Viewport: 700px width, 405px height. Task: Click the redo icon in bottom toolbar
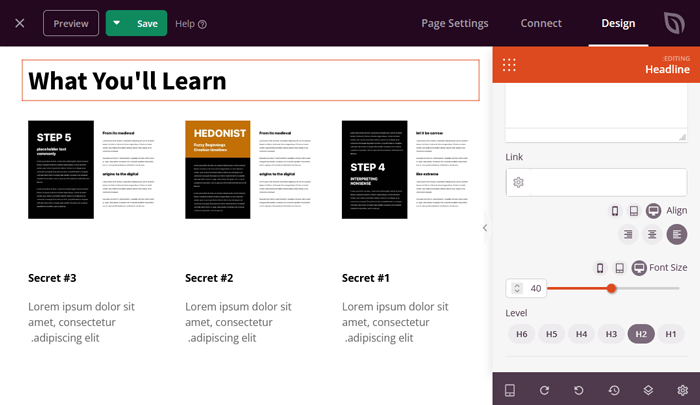click(544, 390)
